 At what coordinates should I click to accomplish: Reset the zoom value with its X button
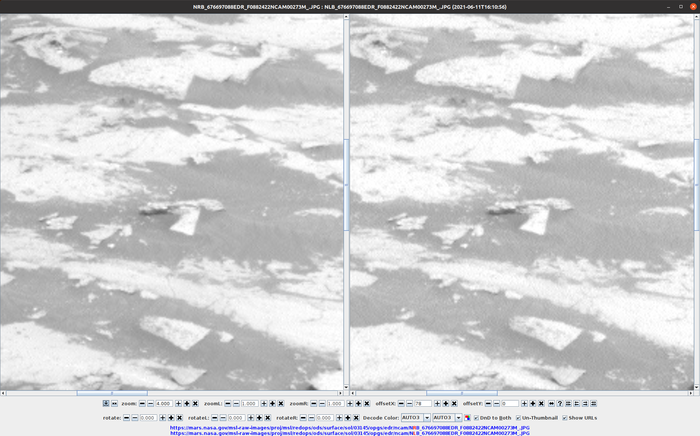coord(195,403)
